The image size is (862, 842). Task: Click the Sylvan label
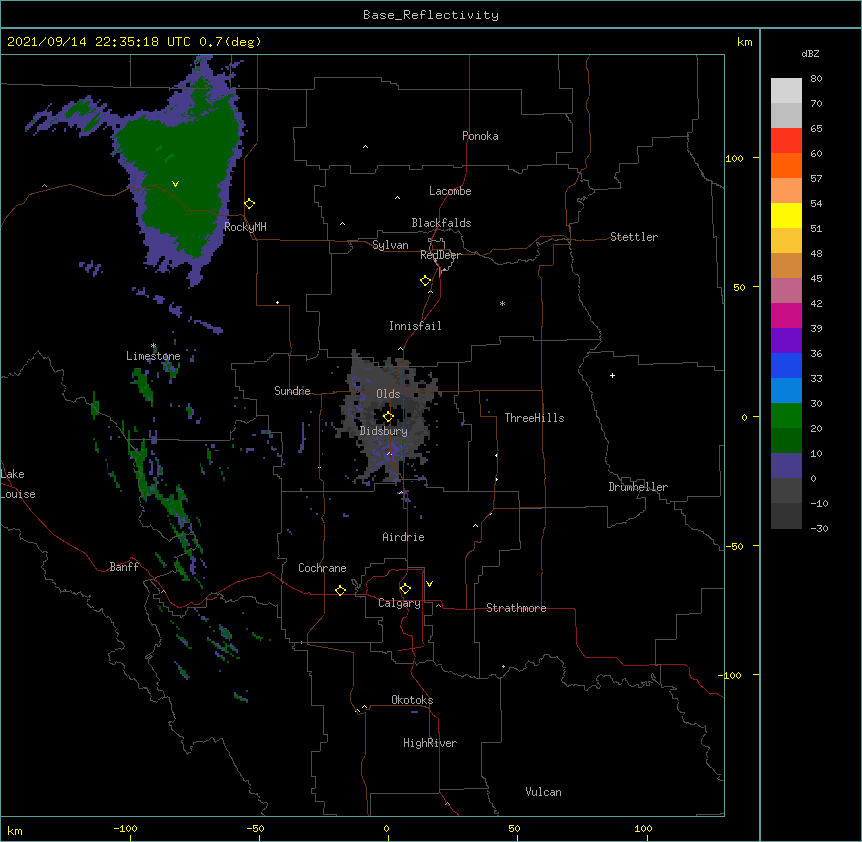390,245
